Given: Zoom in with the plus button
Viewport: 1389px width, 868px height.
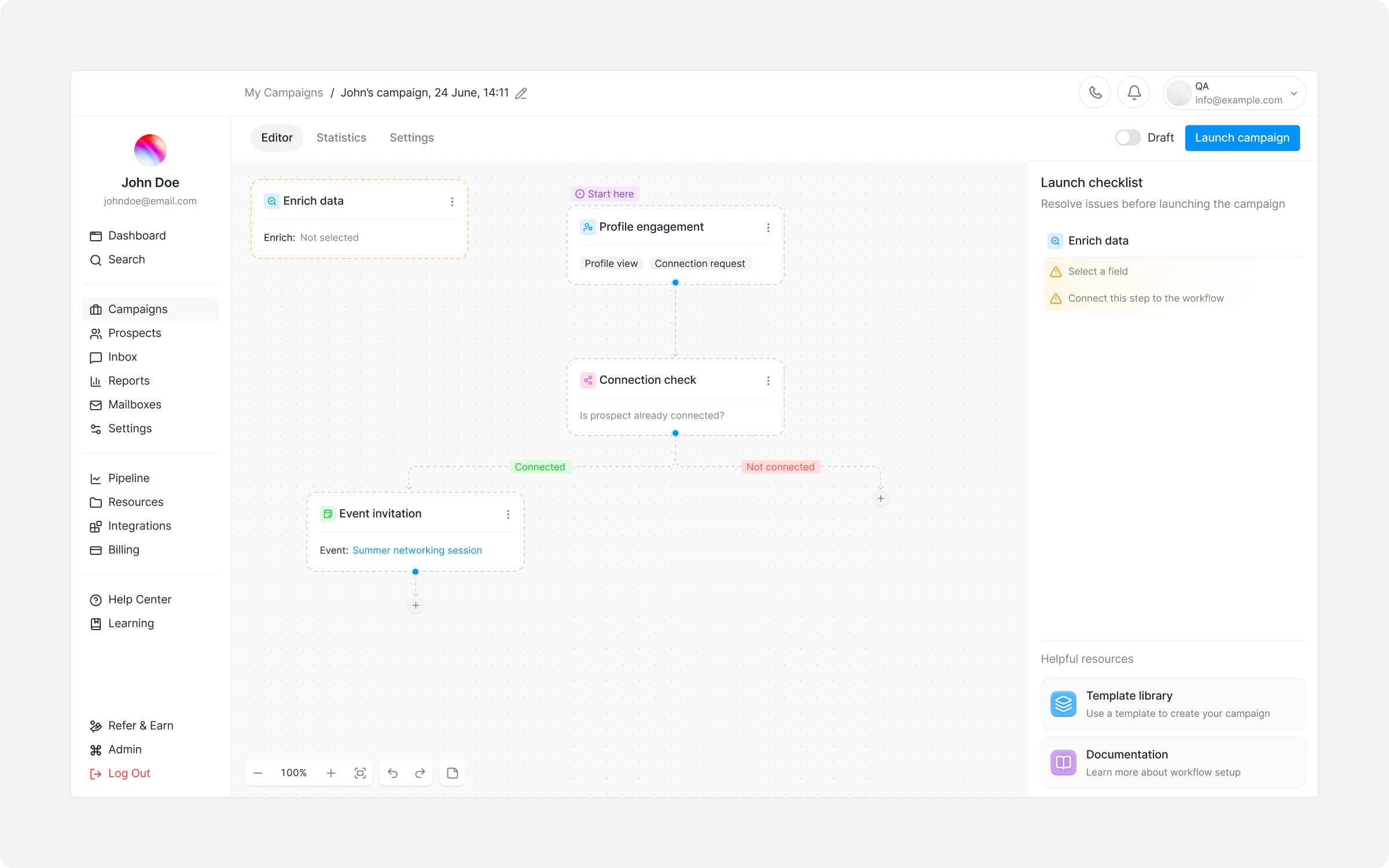Looking at the screenshot, I should 331,773.
